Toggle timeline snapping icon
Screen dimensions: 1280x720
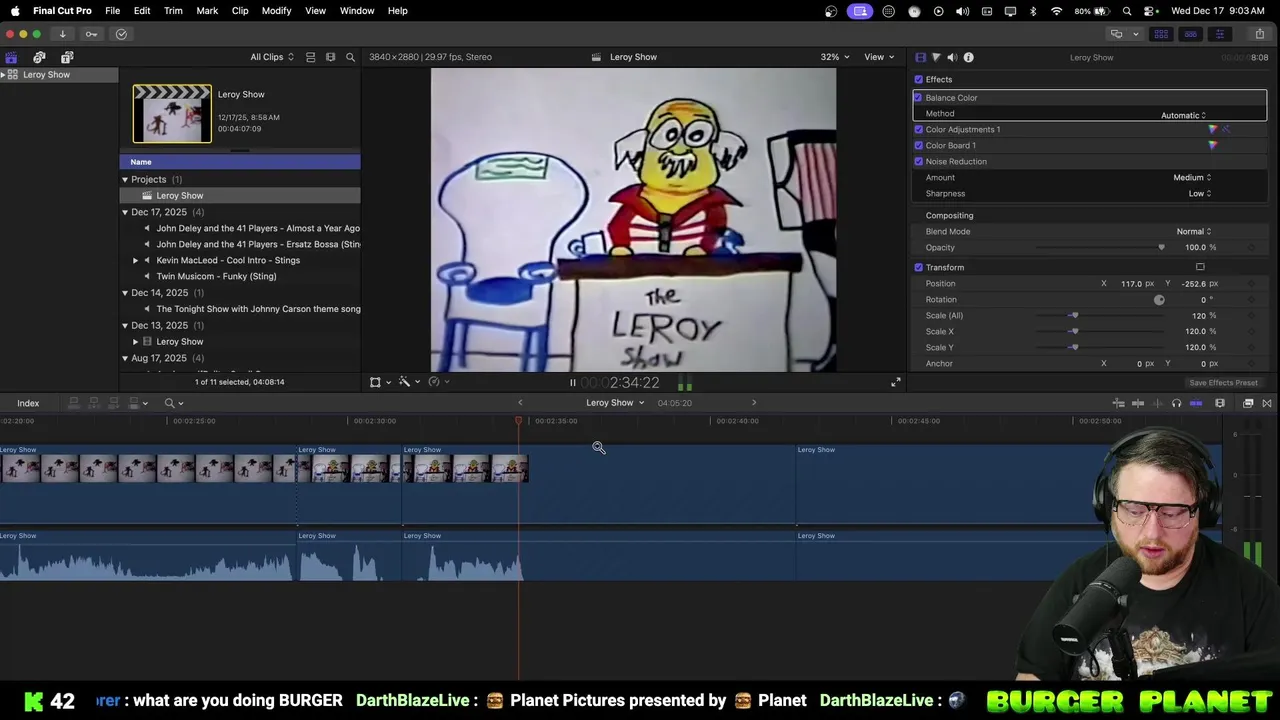1196,403
